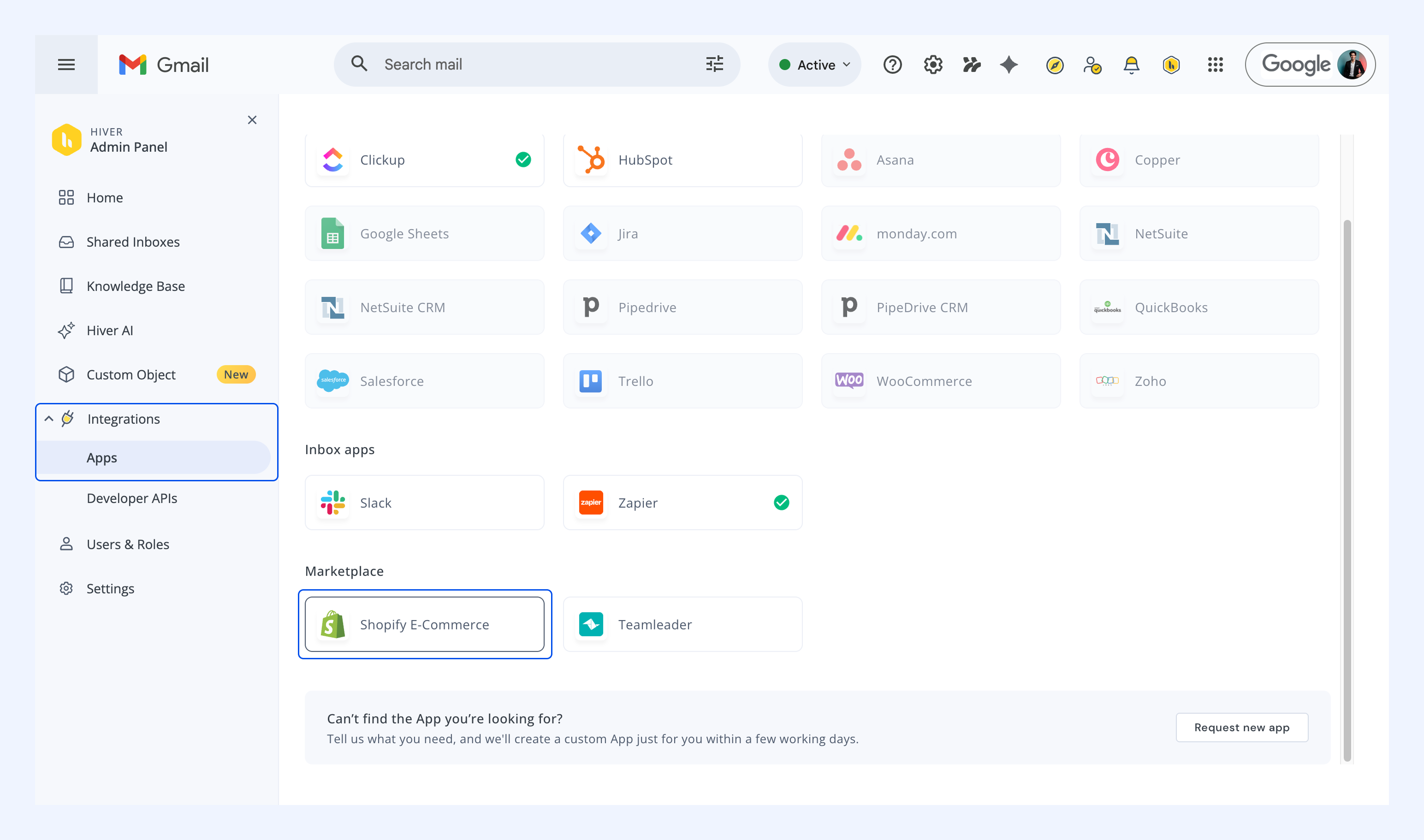The width and height of the screenshot is (1424, 840).
Task: Click the Gmail logo
Action: 164,65
